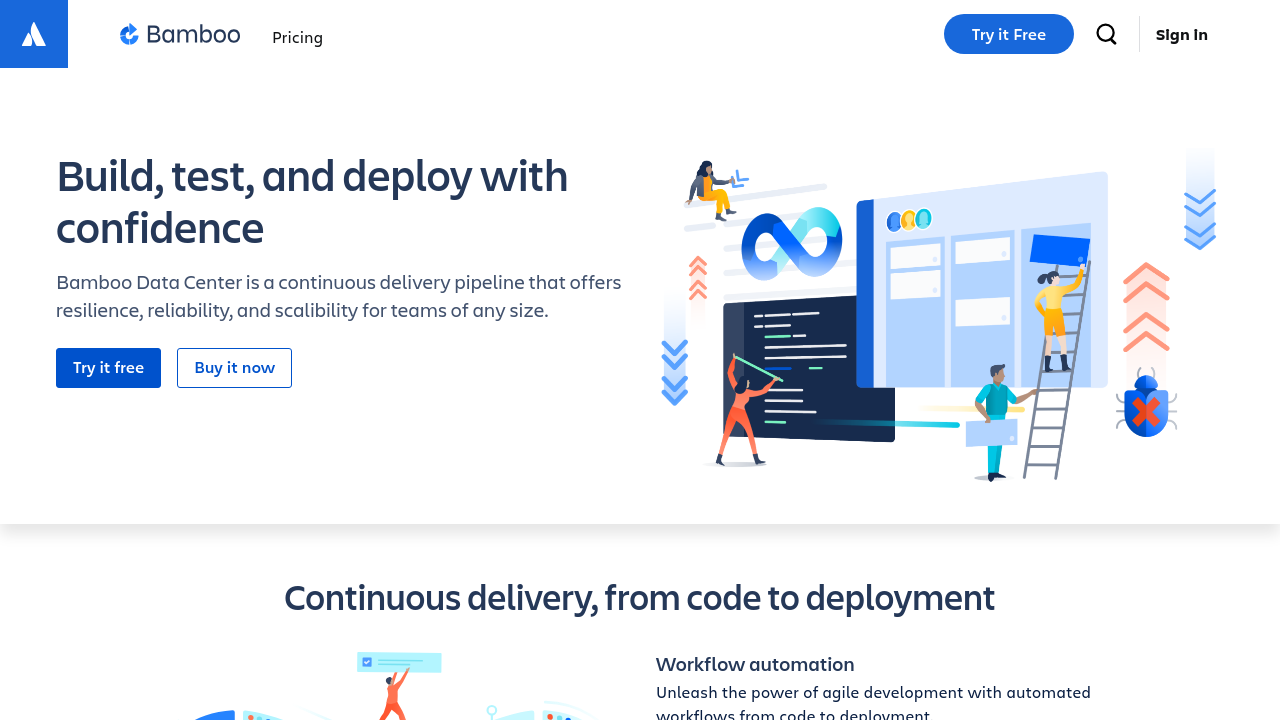This screenshot has height=720, width=1280.
Task: Click the Workflow automation heading
Action: coord(755,664)
